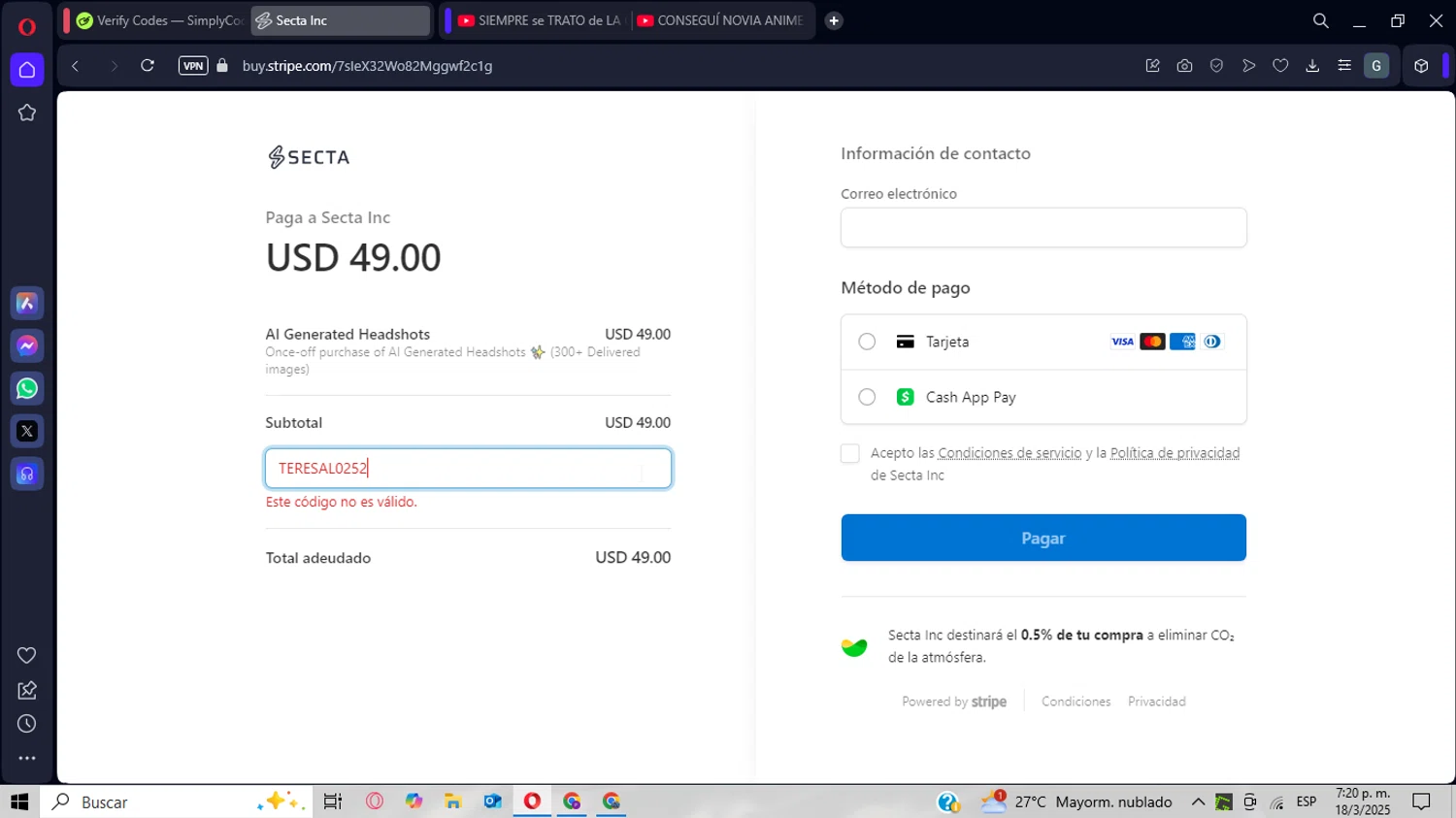This screenshot has height=818, width=1456.
Task: Open the bookmarks star in sidebar
Action: [x=27, y=113]
